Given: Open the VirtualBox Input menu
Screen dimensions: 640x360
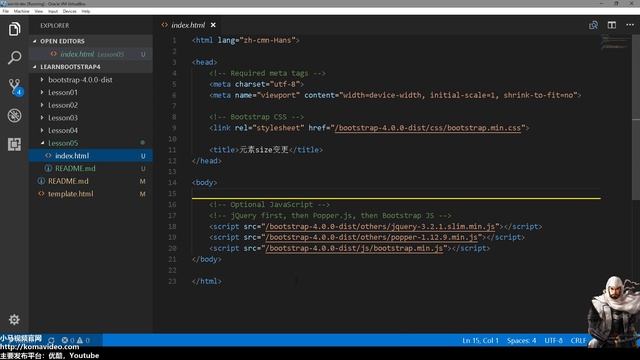Looking at the screenshot, I should point(53,11).
